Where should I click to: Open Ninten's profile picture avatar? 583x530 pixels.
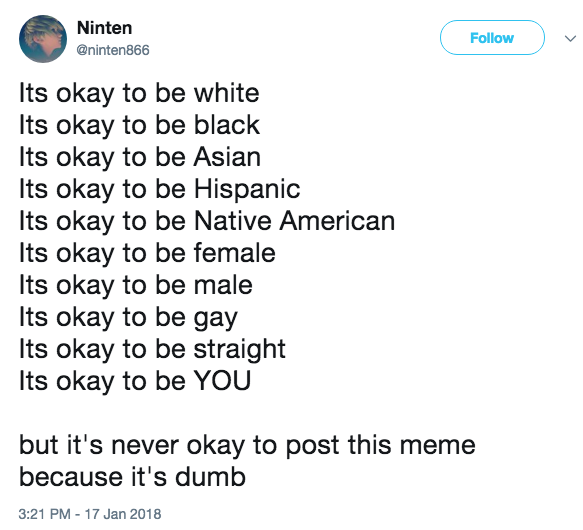(43, 39)
